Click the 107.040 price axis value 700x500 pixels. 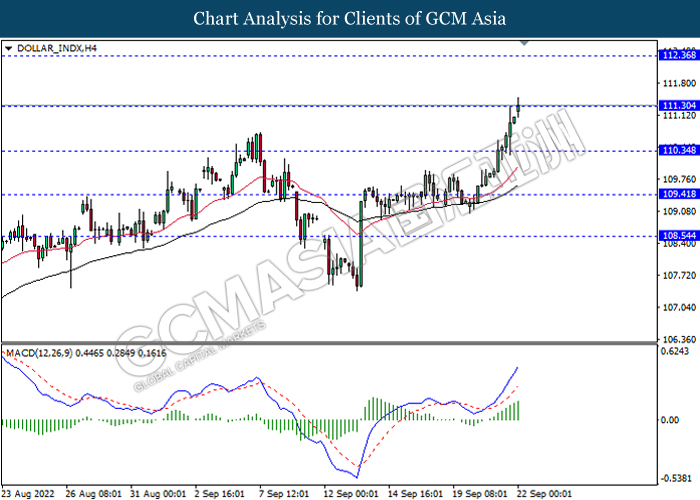pyautogui.click(x=679, y=308)
